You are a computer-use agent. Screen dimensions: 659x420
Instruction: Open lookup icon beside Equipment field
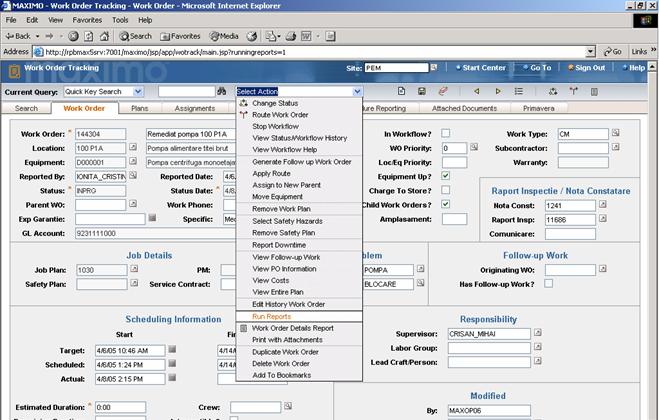(x=133, y=161)
